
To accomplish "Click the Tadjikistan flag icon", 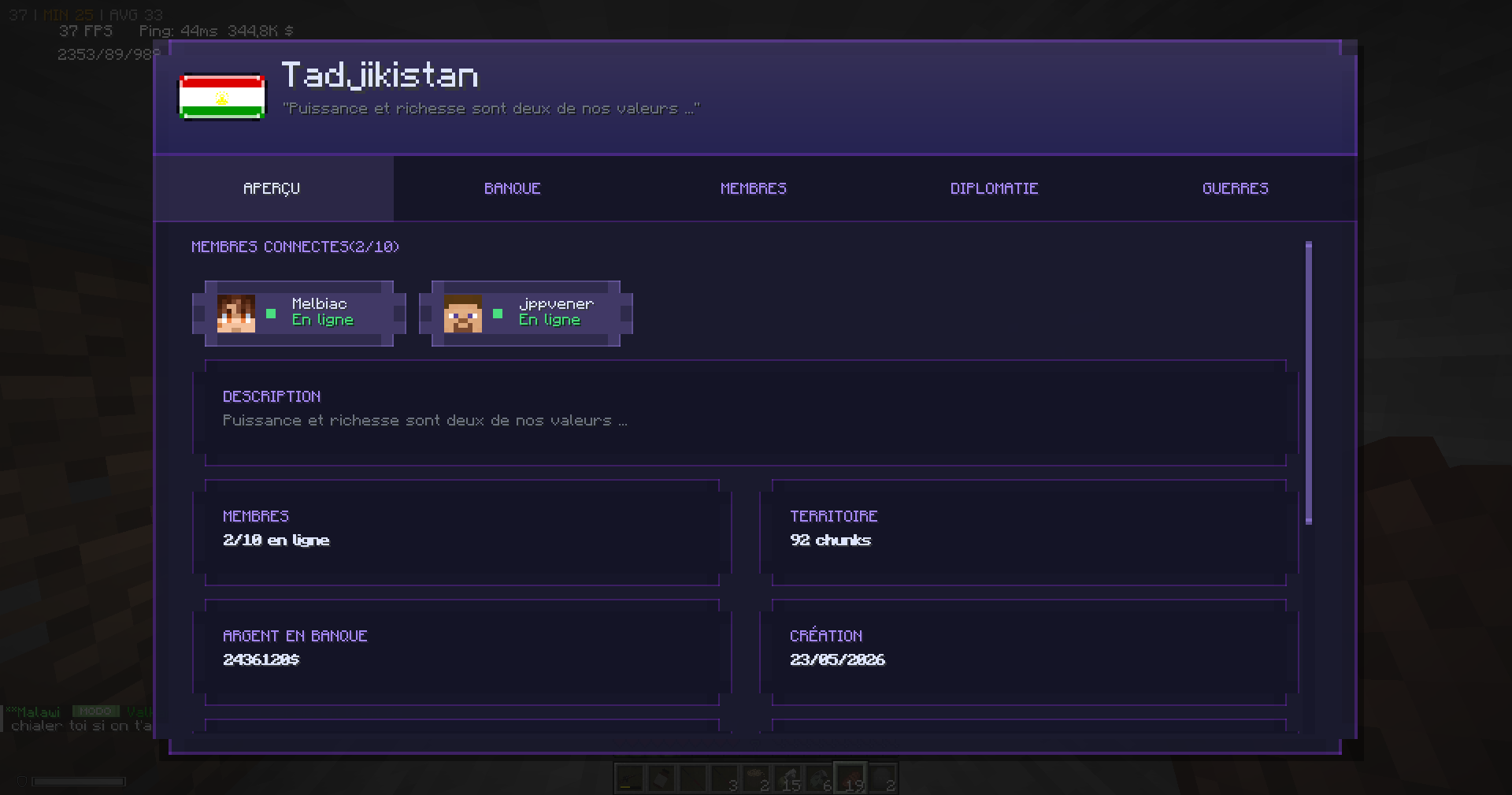I will coord(222,97).
